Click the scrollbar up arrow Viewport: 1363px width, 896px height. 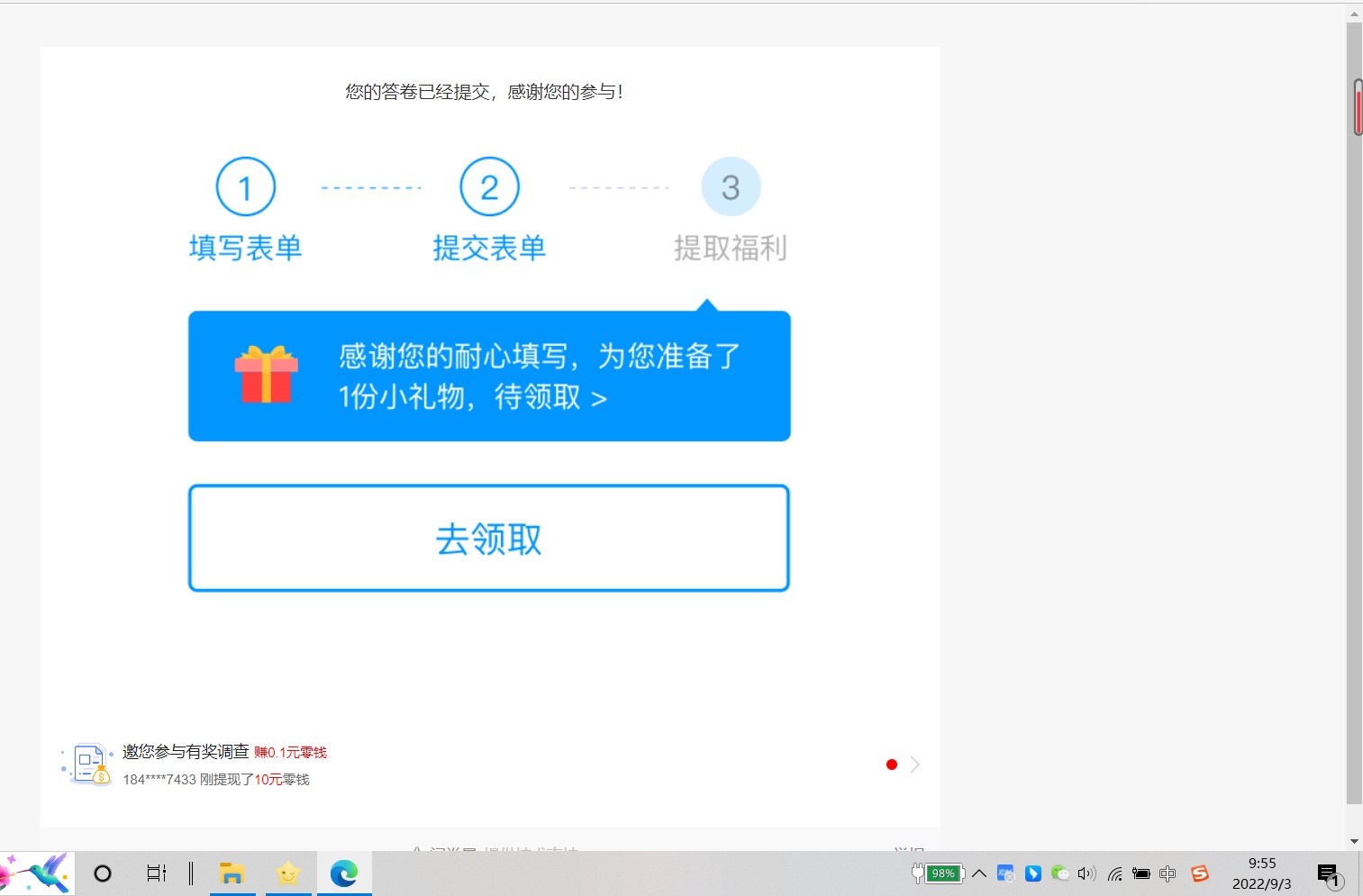click(x=1354, y=14)
